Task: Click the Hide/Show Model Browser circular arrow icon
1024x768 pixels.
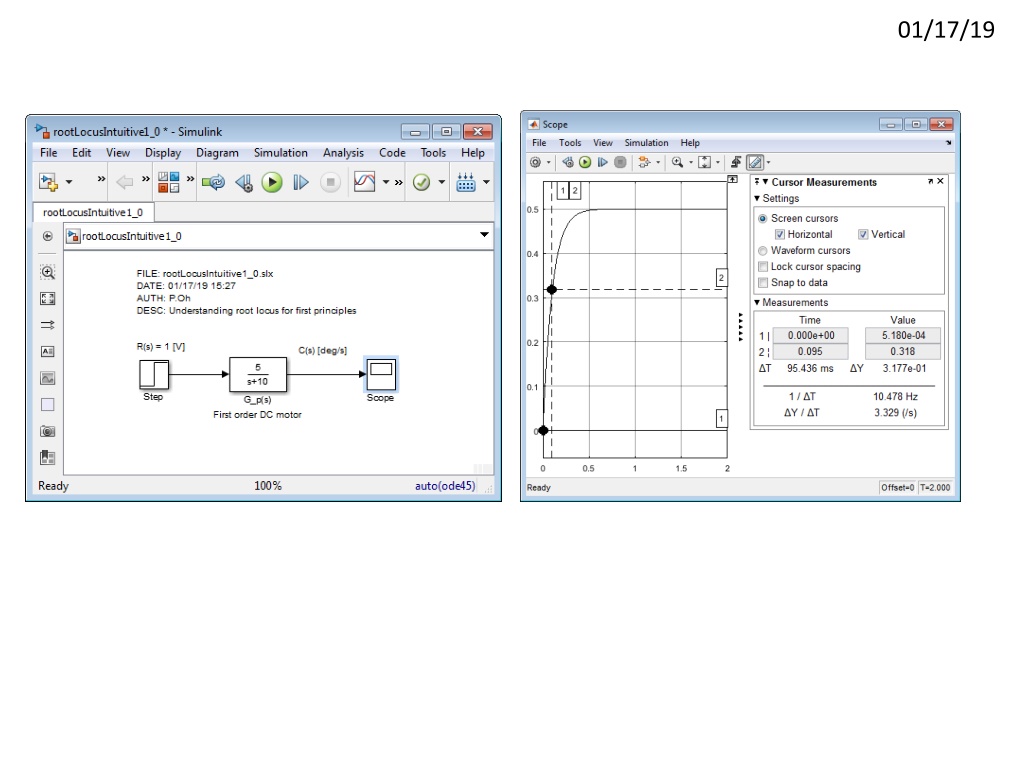Action: point(48,236)
